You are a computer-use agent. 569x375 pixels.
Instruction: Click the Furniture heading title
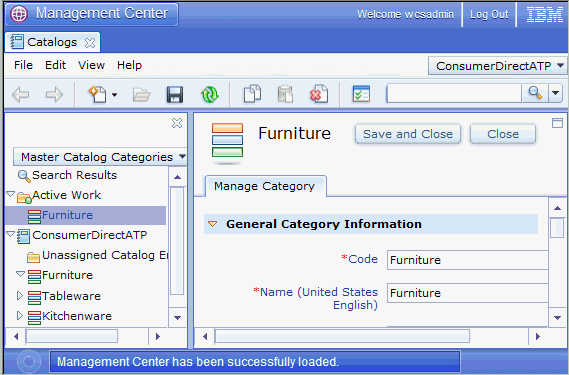pos(294,133)
